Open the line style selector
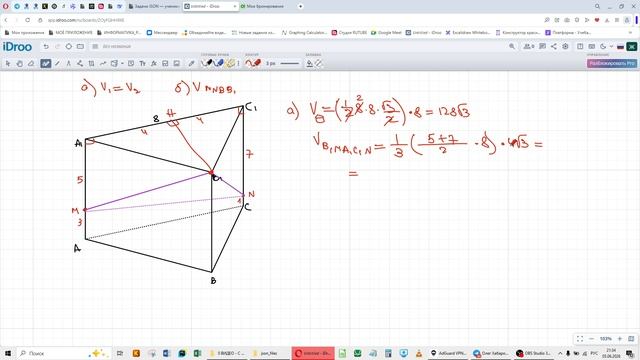Screen dimensions: 640x360 tap(290, 63)
